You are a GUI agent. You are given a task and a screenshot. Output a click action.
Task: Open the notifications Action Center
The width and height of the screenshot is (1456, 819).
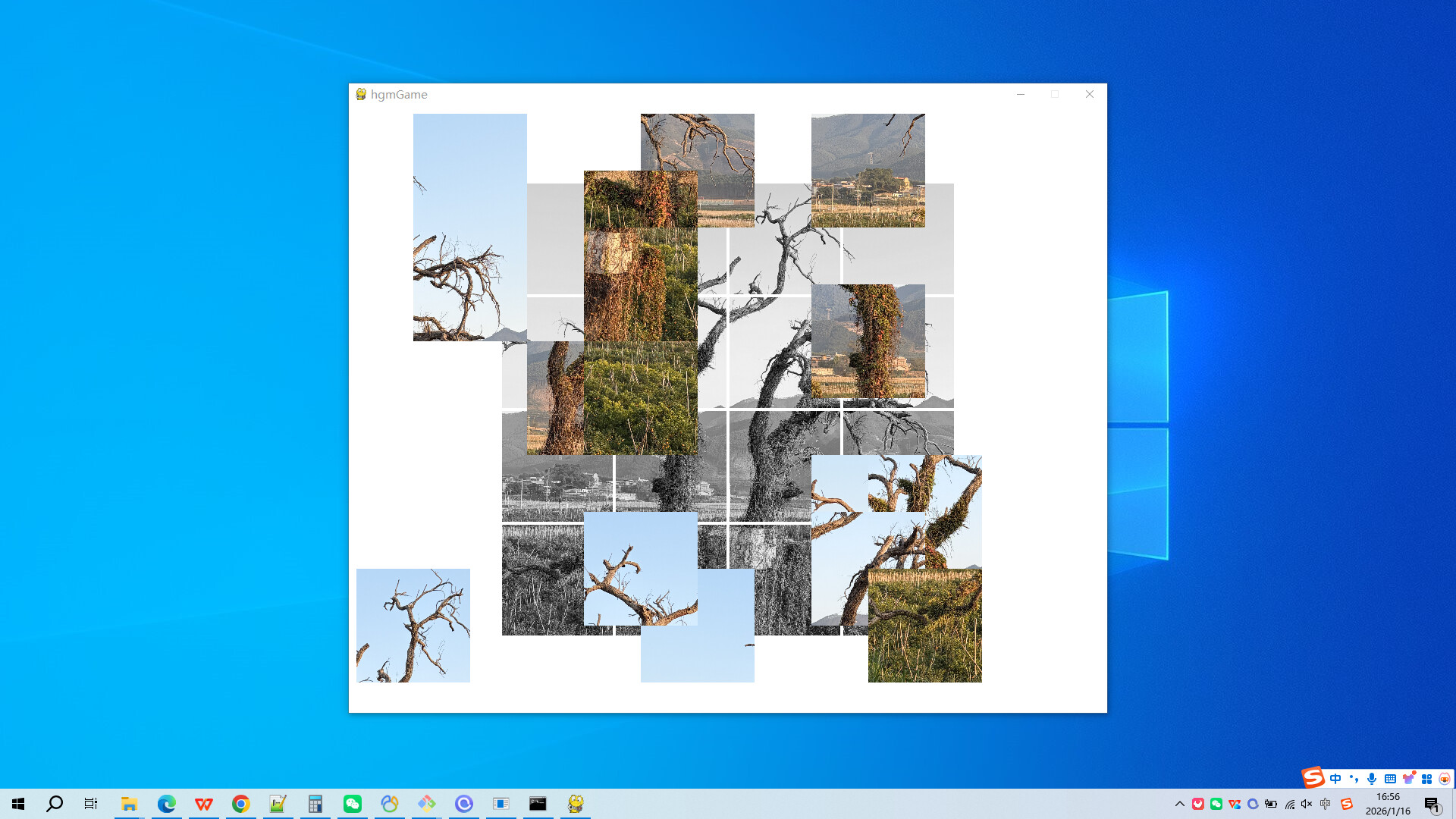(1433, 803)
